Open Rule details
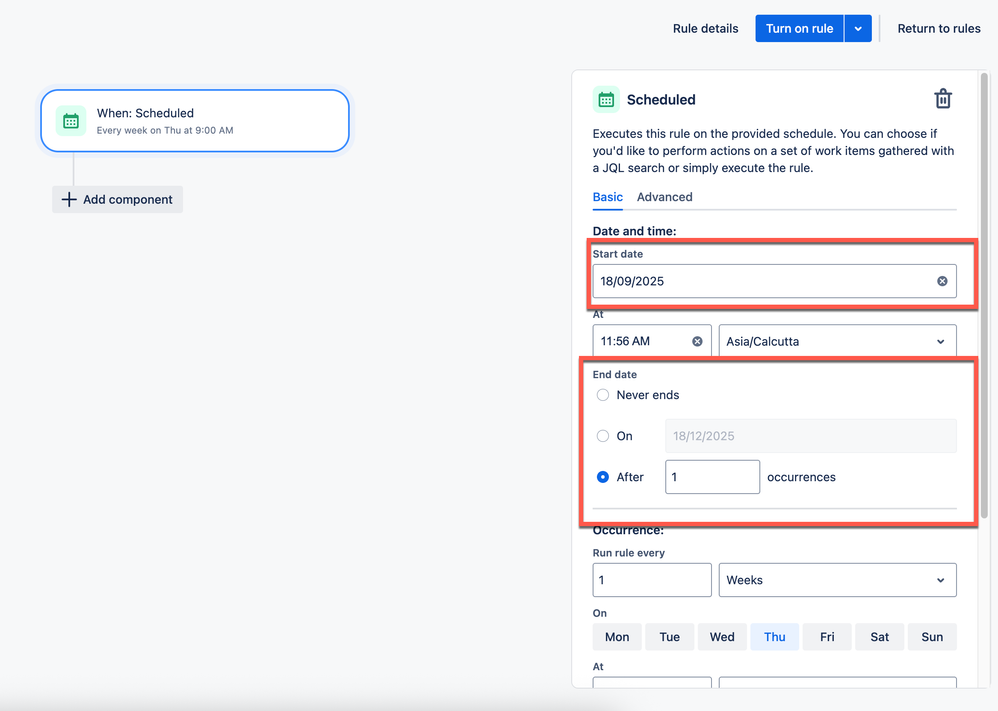 705,29
